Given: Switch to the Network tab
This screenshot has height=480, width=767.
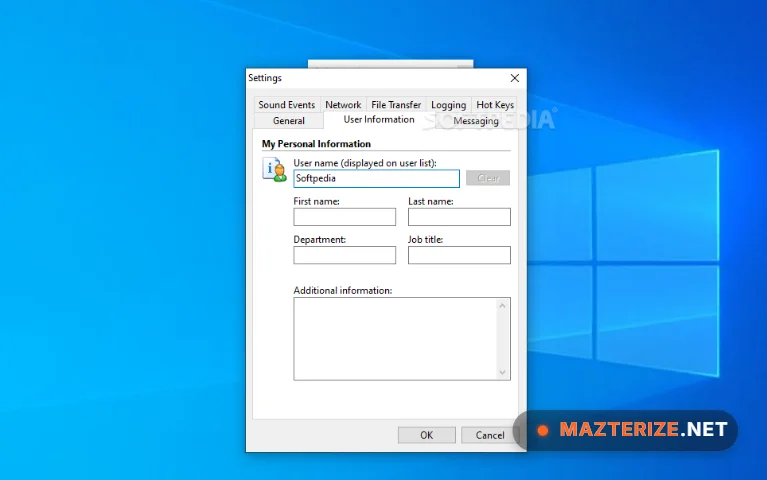Looking at the screenshot, I should coord(343,105).
